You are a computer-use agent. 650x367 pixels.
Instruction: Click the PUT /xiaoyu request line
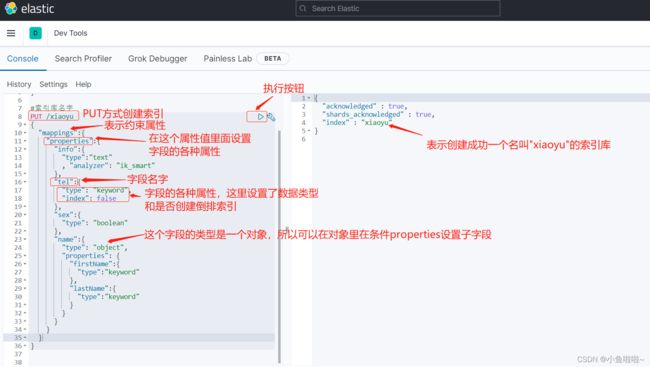[x=52, y=117]
